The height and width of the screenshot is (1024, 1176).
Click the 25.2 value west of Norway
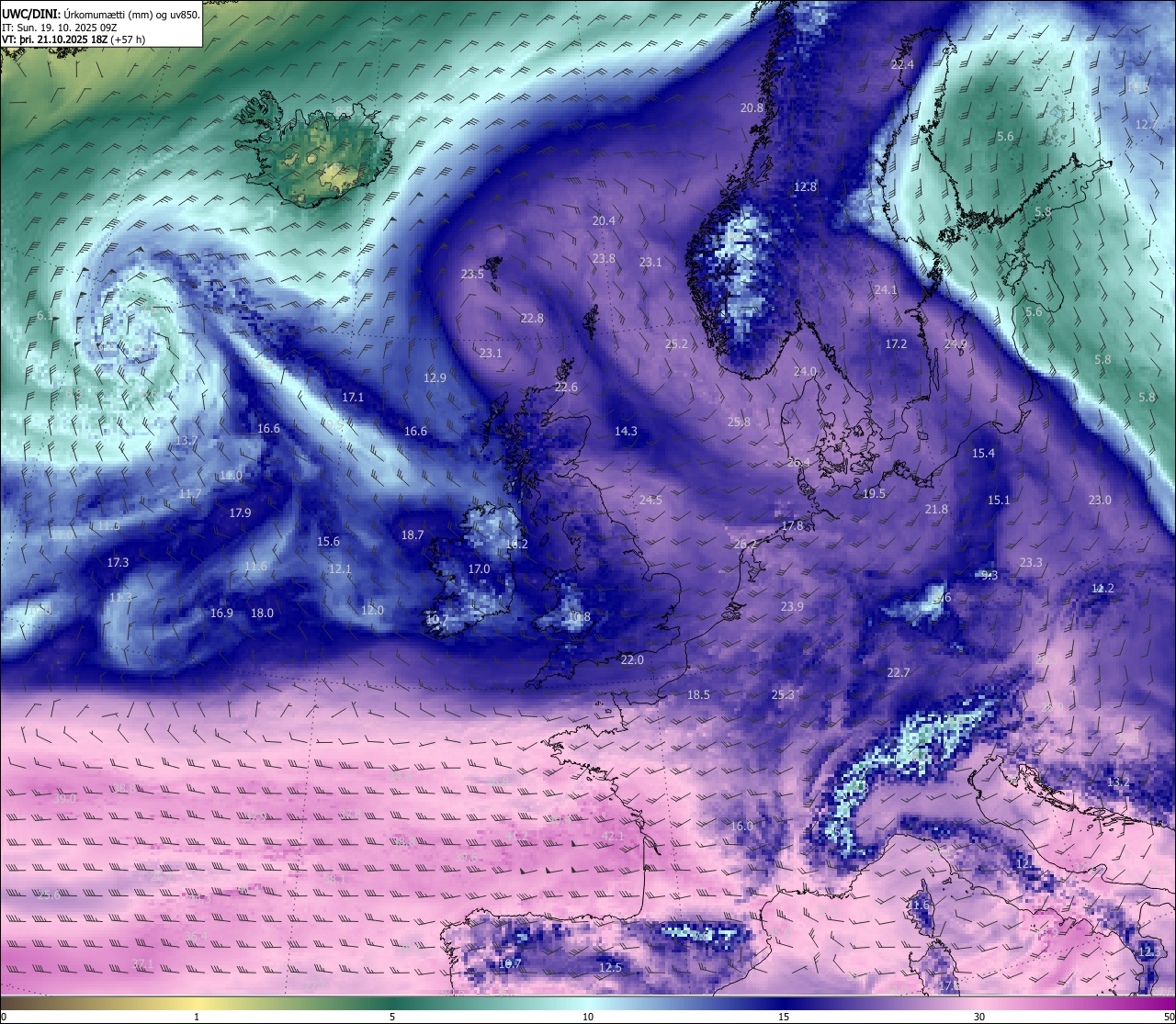tap(676, 344)
